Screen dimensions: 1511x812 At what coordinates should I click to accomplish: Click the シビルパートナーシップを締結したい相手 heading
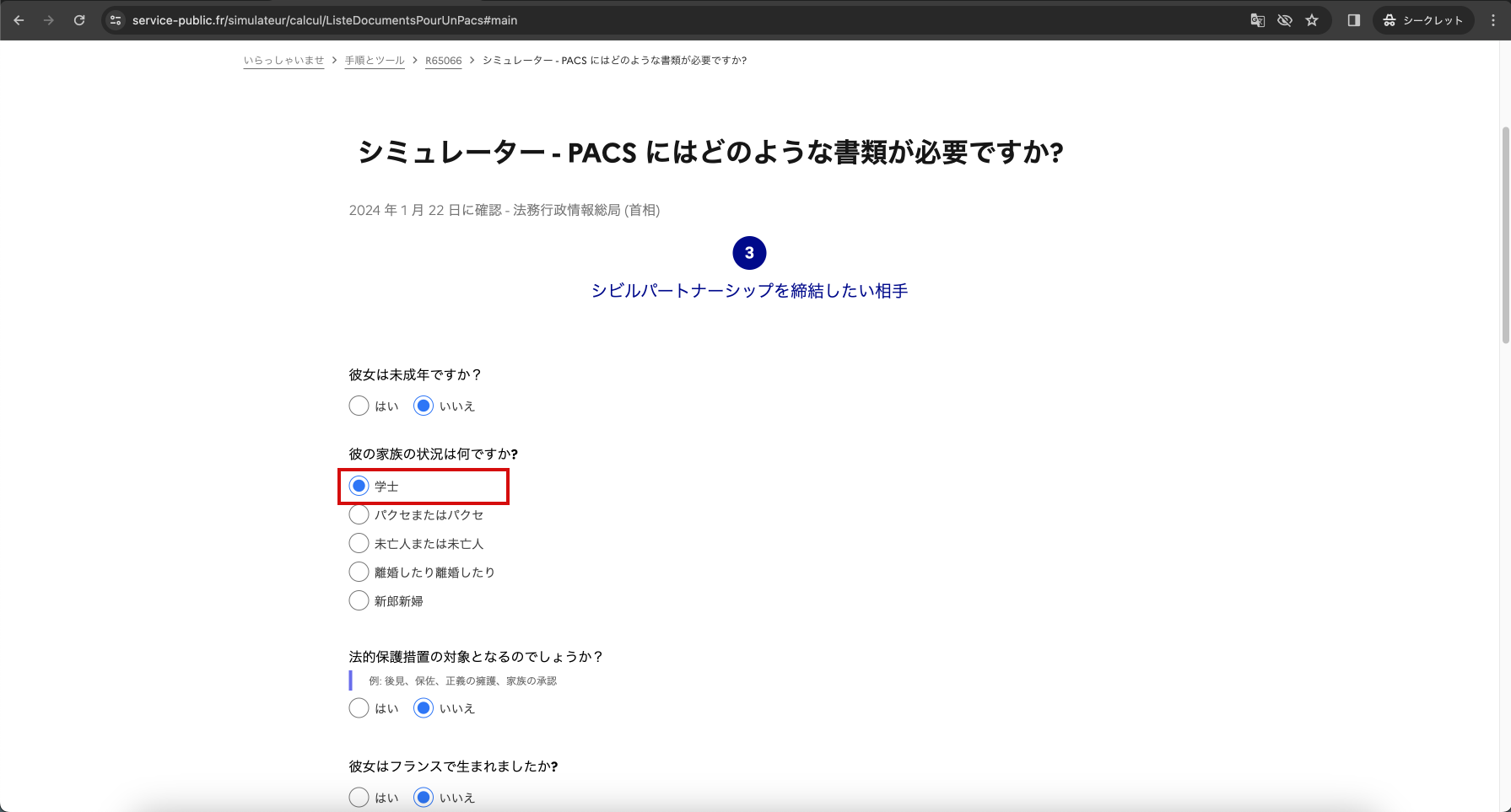click(x=749, y=291)
